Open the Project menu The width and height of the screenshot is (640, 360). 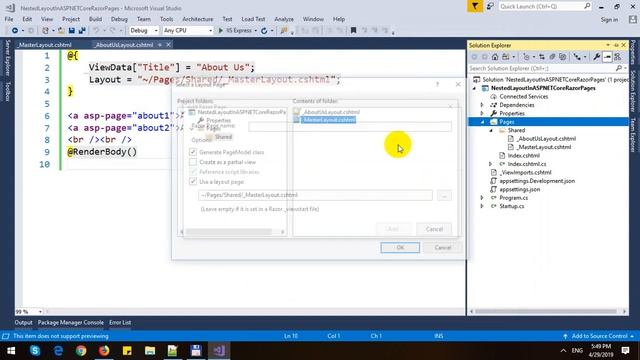point(71,19)
